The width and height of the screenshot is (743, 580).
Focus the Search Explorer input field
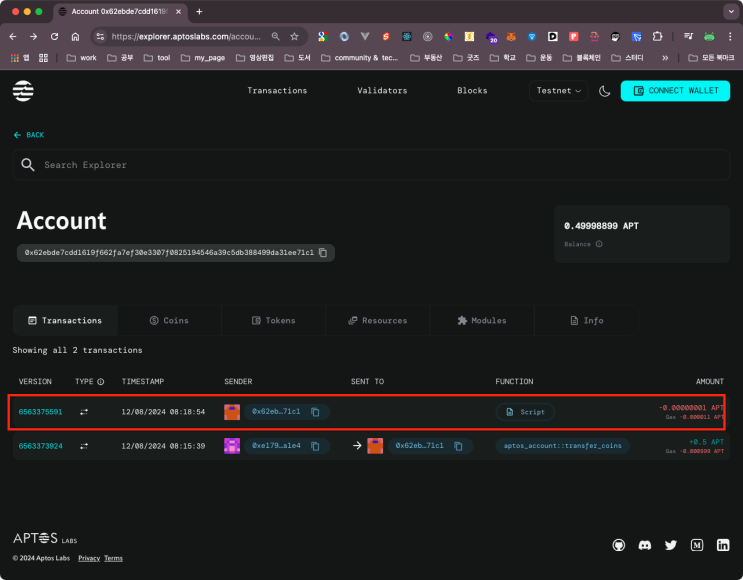[x=371, y=165]
